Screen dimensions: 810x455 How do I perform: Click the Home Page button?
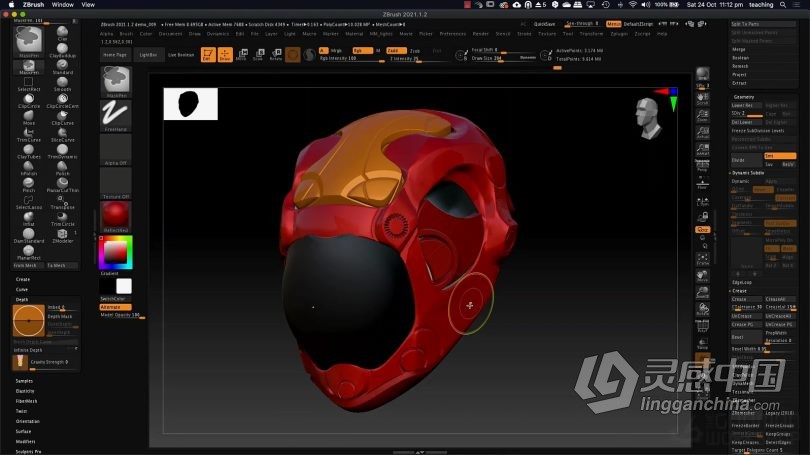115,55
